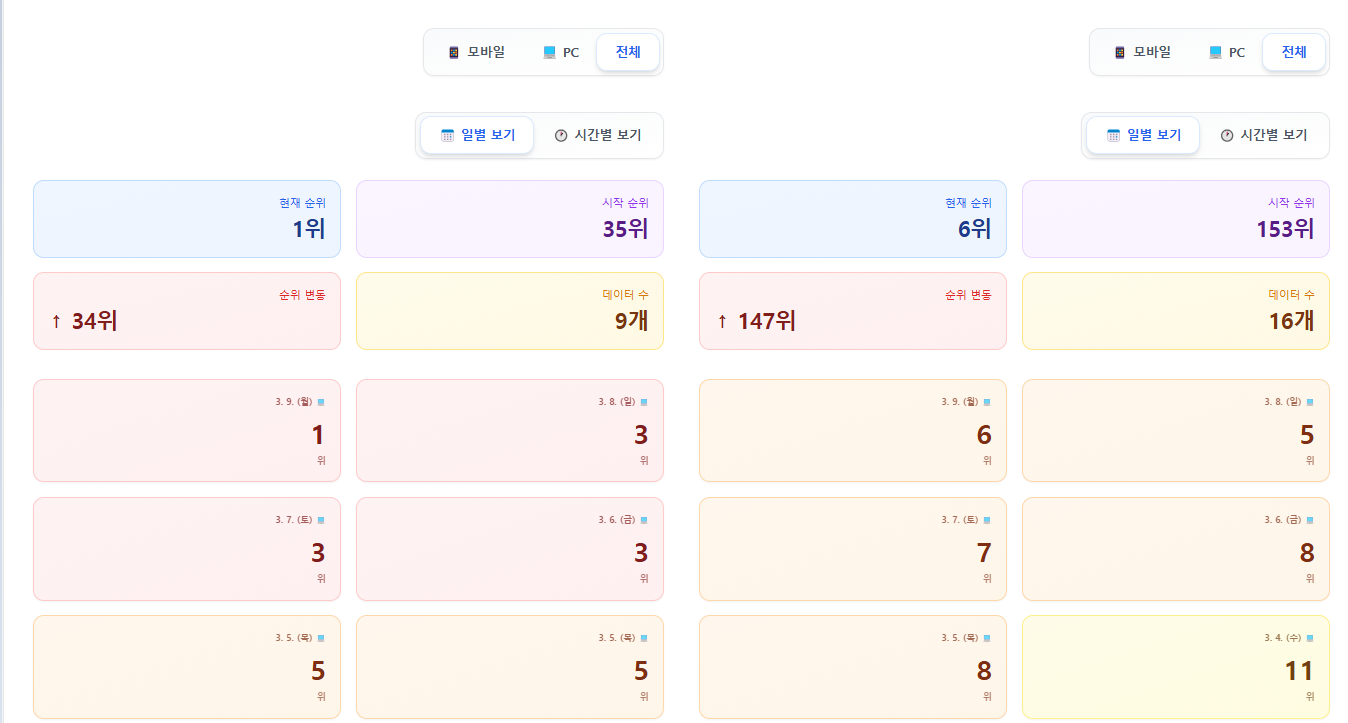Click the calendar icon in the 1위 panel
This screenshot has width=1348, height=723.
[448, 136]
